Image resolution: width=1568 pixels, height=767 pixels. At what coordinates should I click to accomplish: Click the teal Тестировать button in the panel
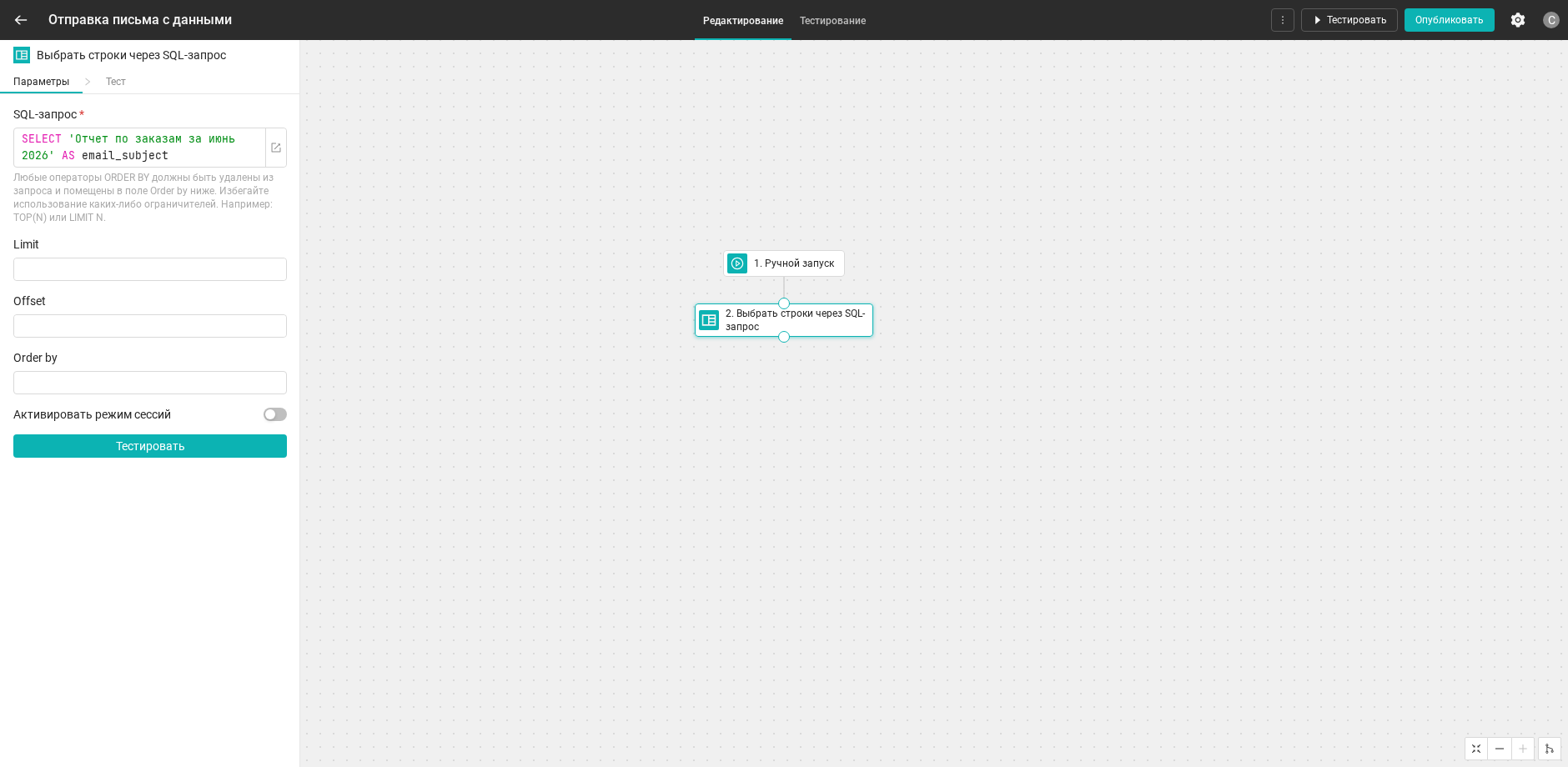150,446
